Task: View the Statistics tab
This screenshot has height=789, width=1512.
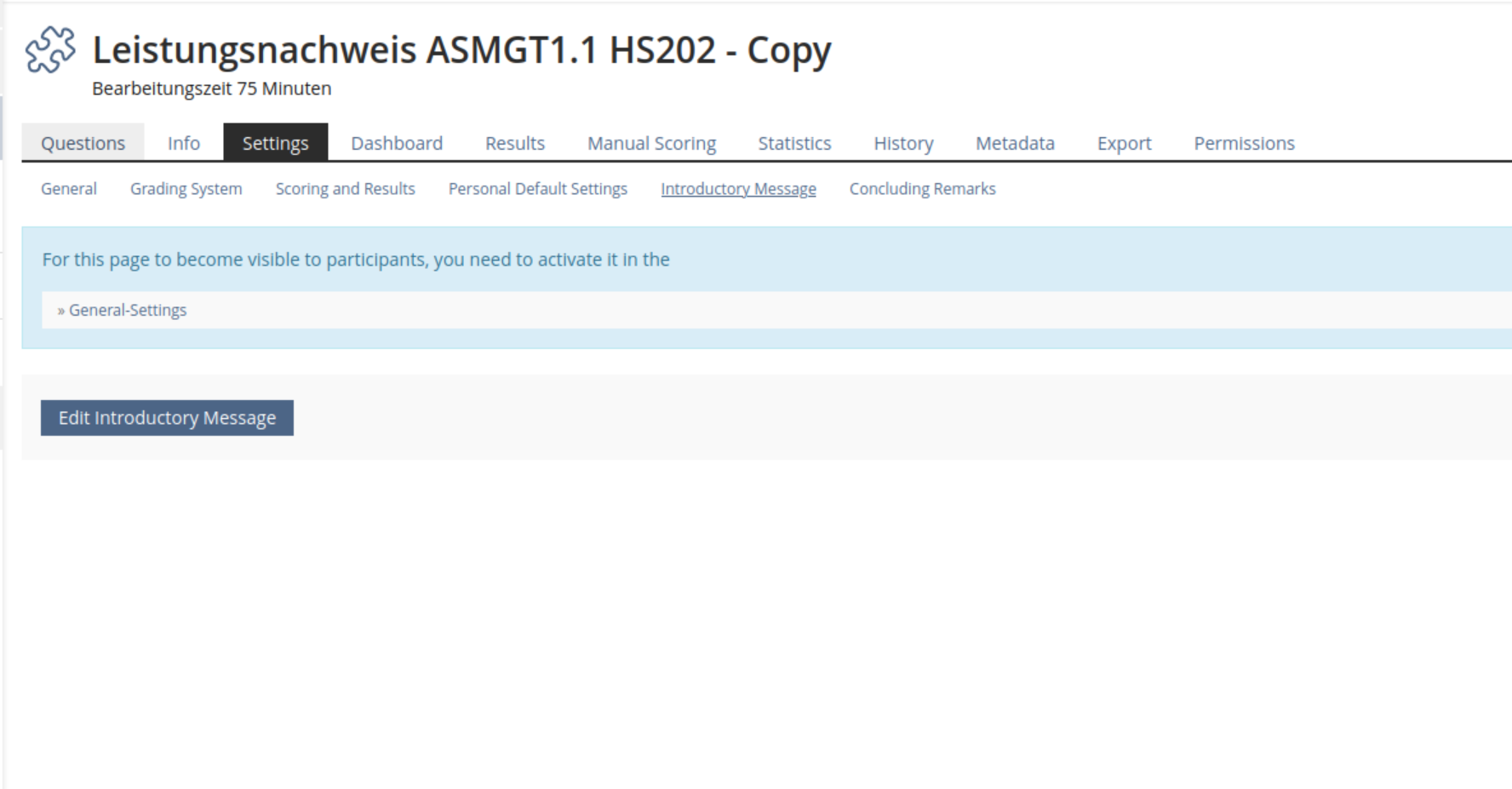Action: click(795, 143)
